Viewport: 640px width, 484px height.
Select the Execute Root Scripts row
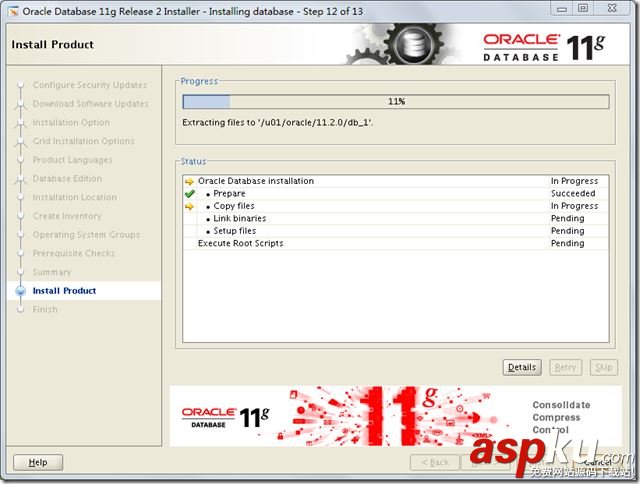click(x=396, y=243)
